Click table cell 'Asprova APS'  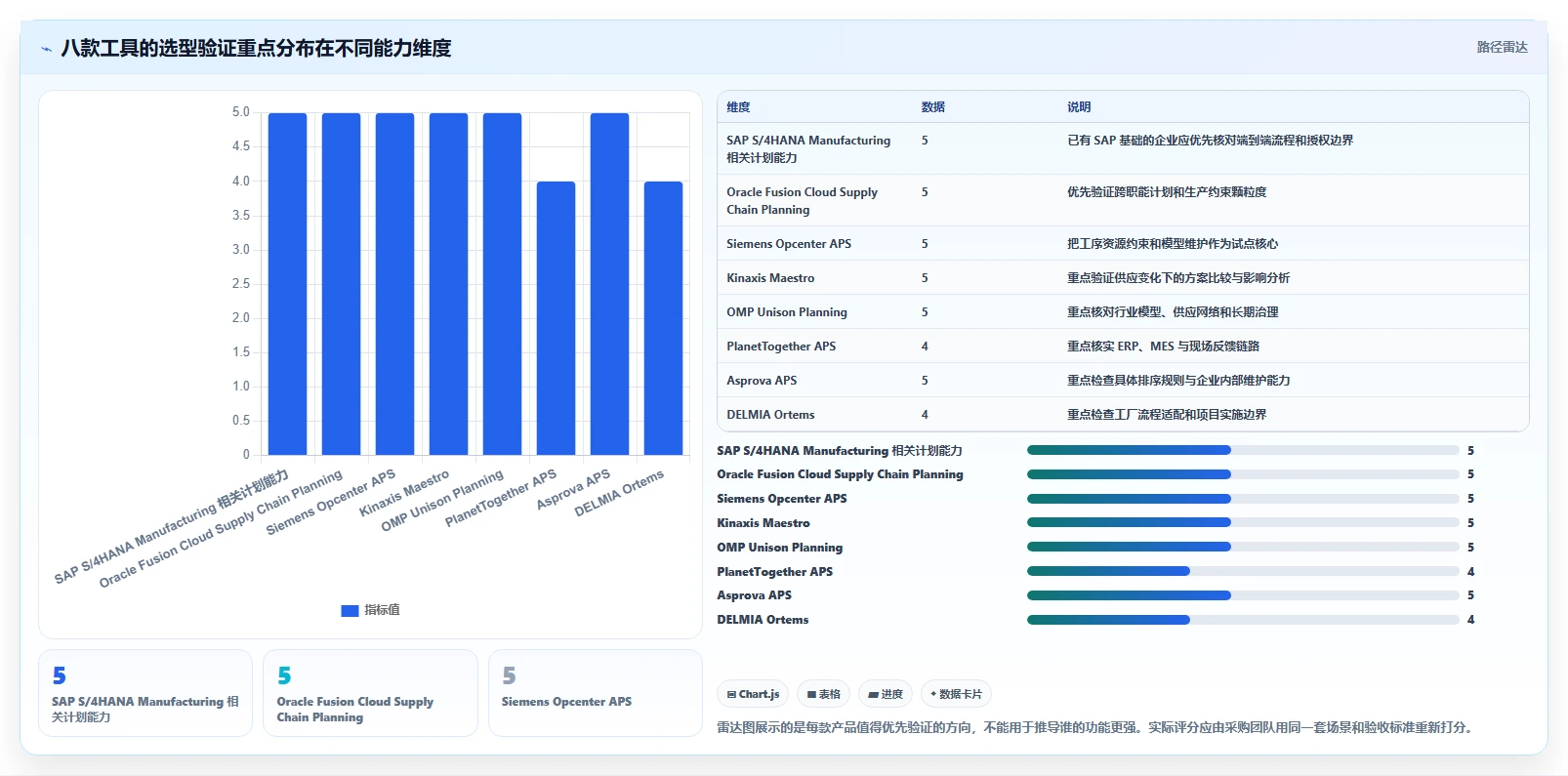[762, 381]
